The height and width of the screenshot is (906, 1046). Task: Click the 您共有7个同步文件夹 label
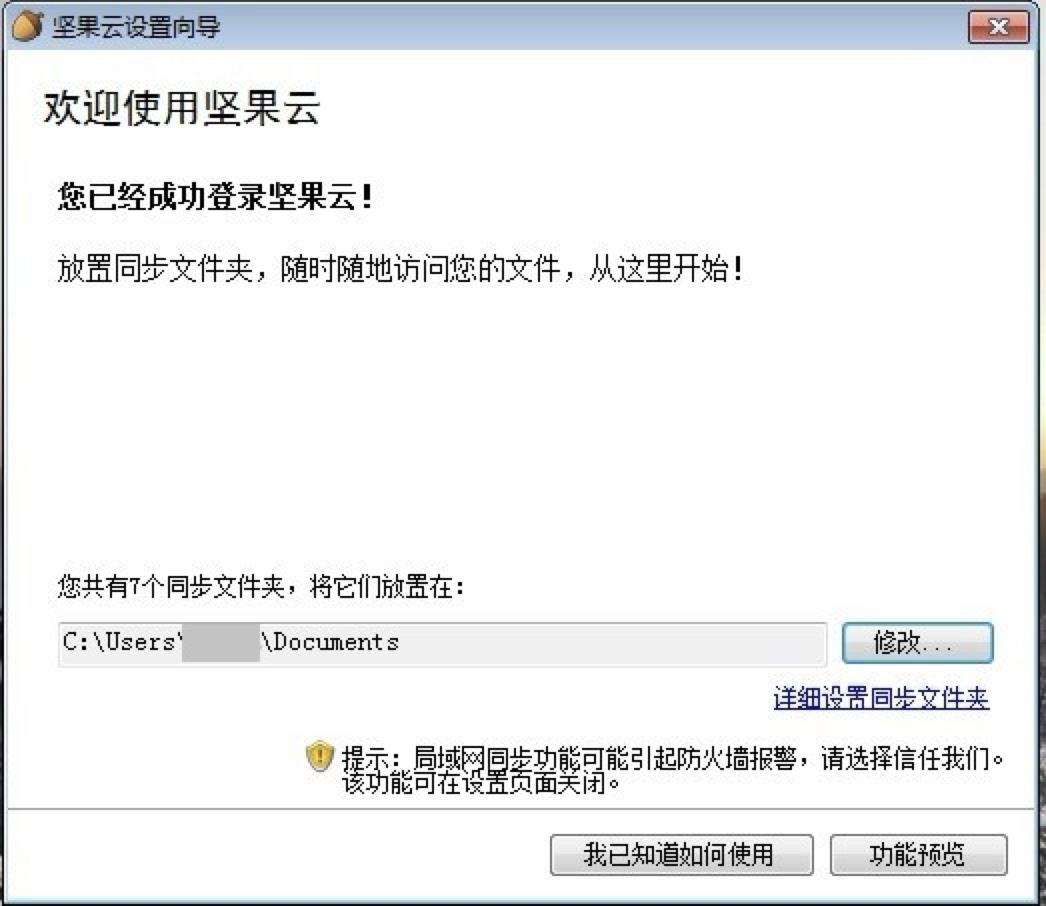pos(261,587)
